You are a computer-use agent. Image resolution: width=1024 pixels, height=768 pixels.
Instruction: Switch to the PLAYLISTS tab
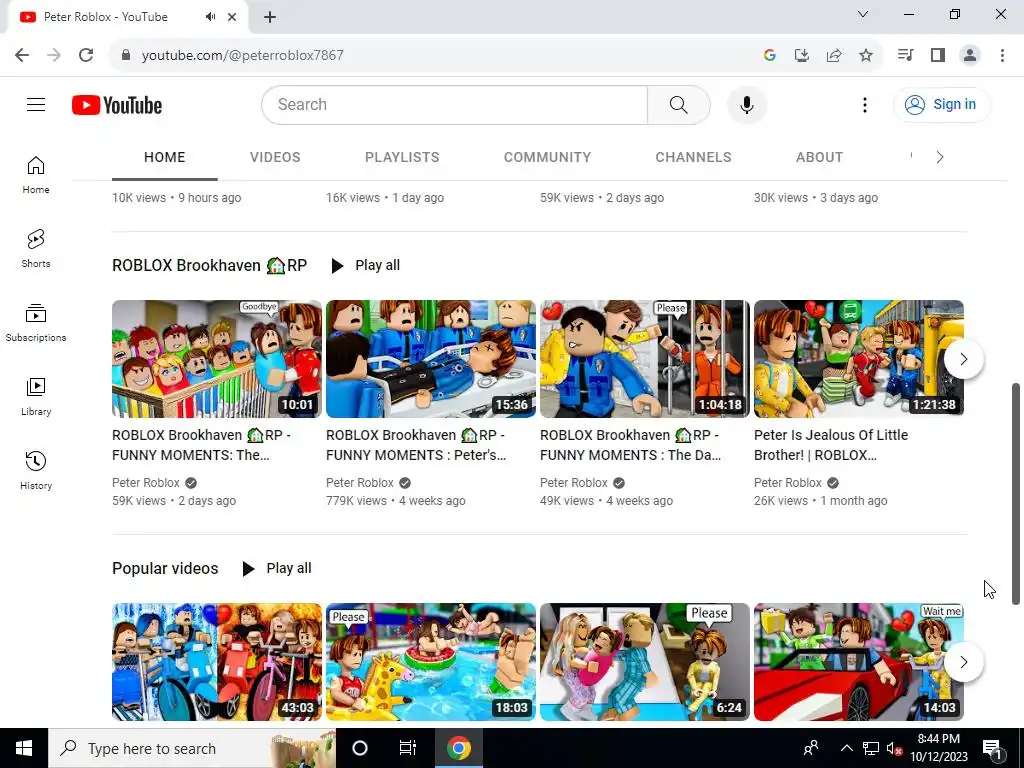click(x=402, y=157)
